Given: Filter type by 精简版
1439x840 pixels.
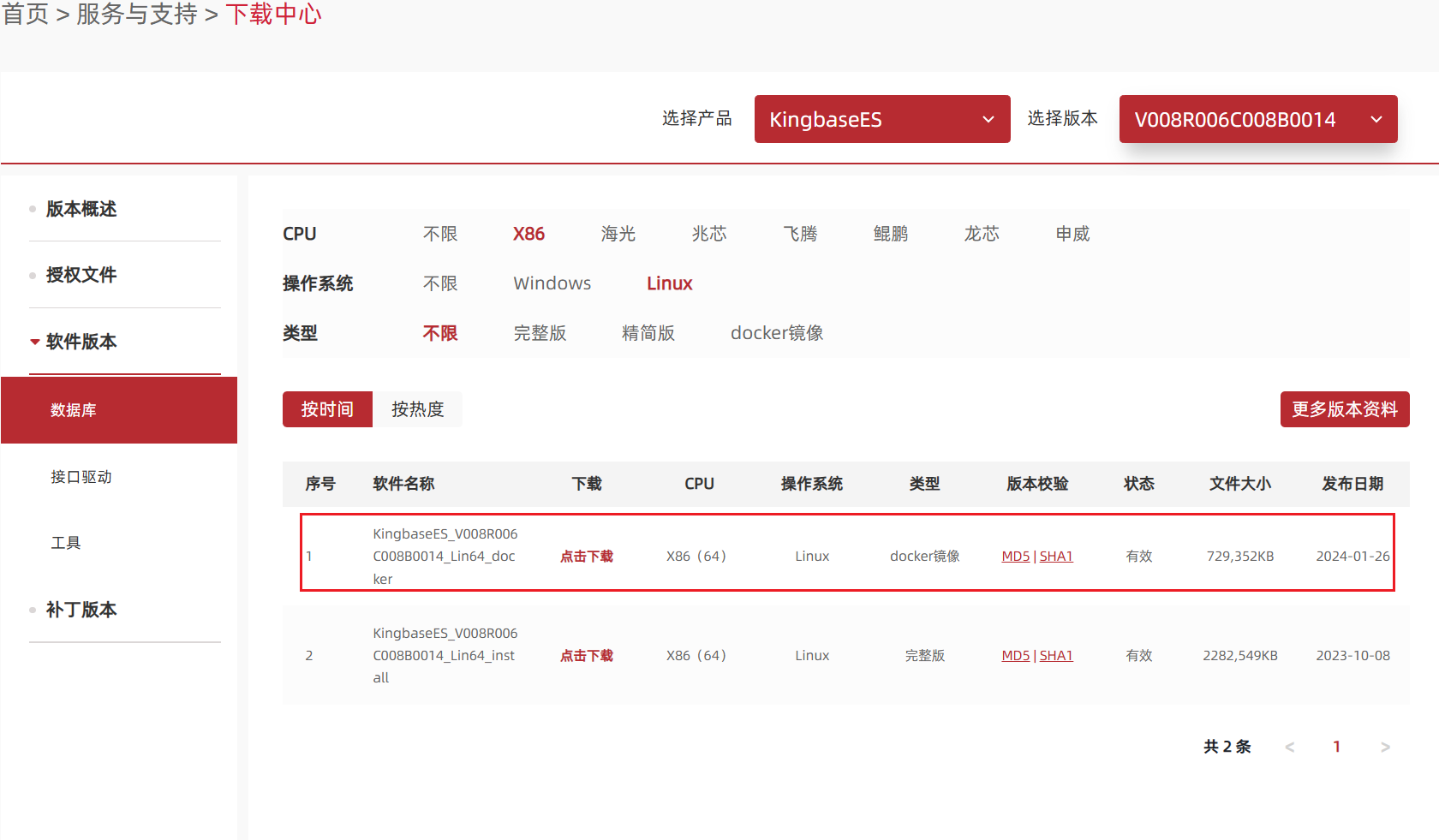Looking at the screenshot, I should [648, 333].
